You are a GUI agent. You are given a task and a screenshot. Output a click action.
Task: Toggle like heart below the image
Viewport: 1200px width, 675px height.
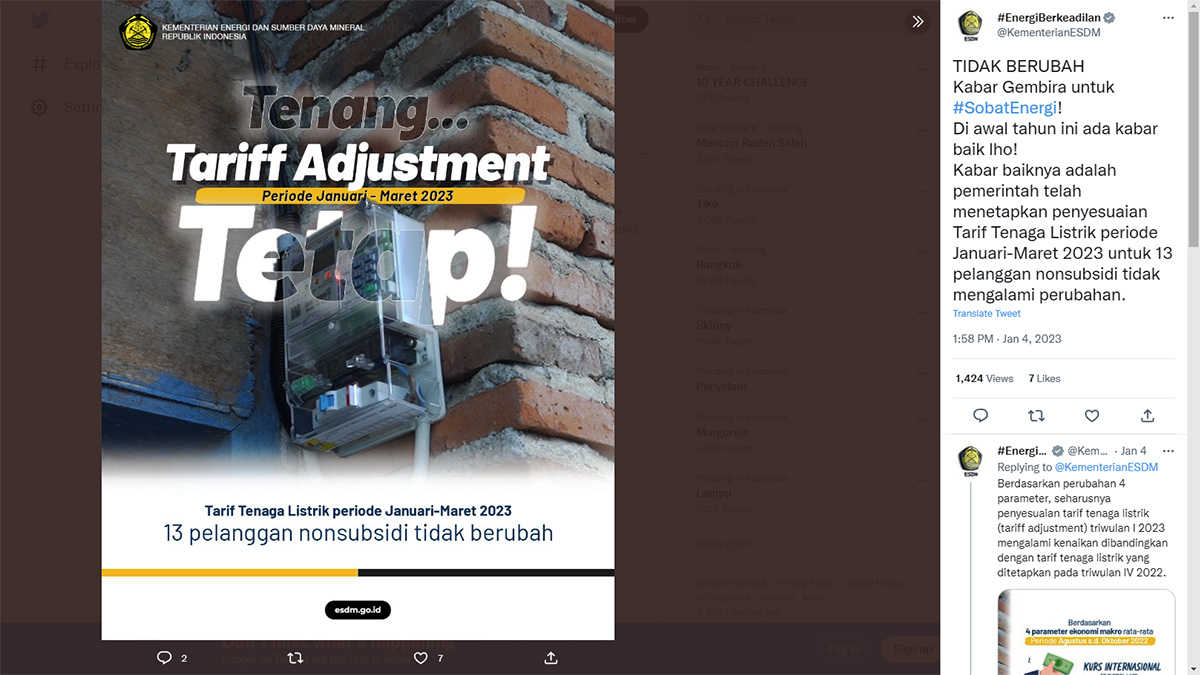(x=421, y=658)
